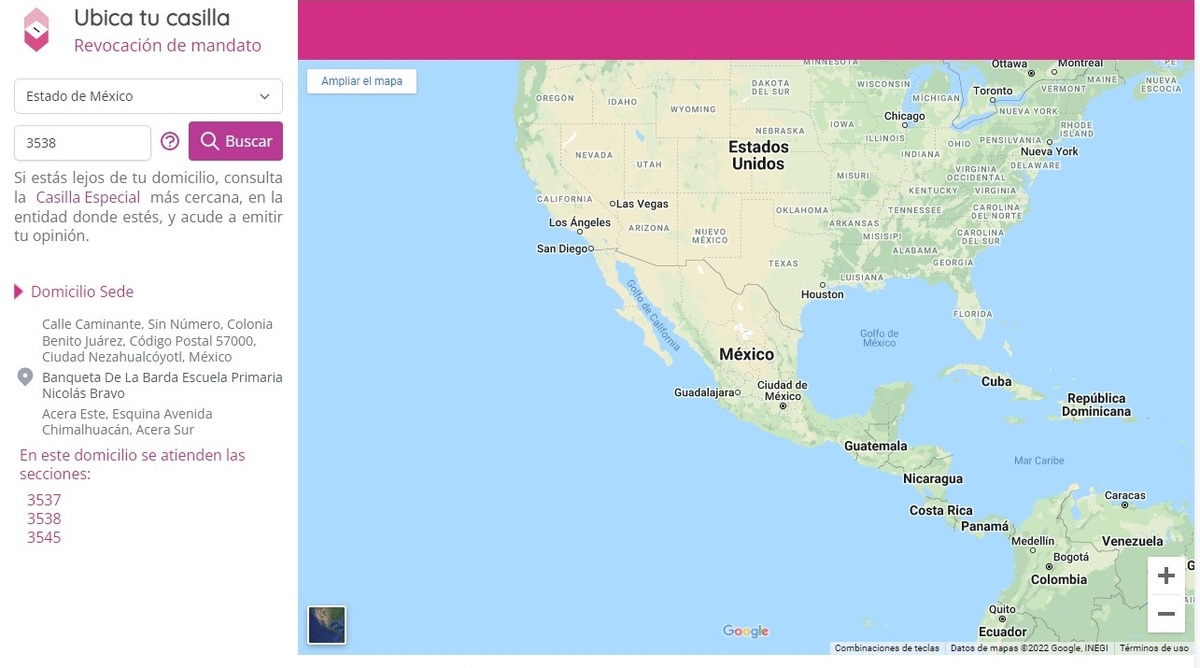
Task: Click the Buscar search button
Action: (236, 141)
